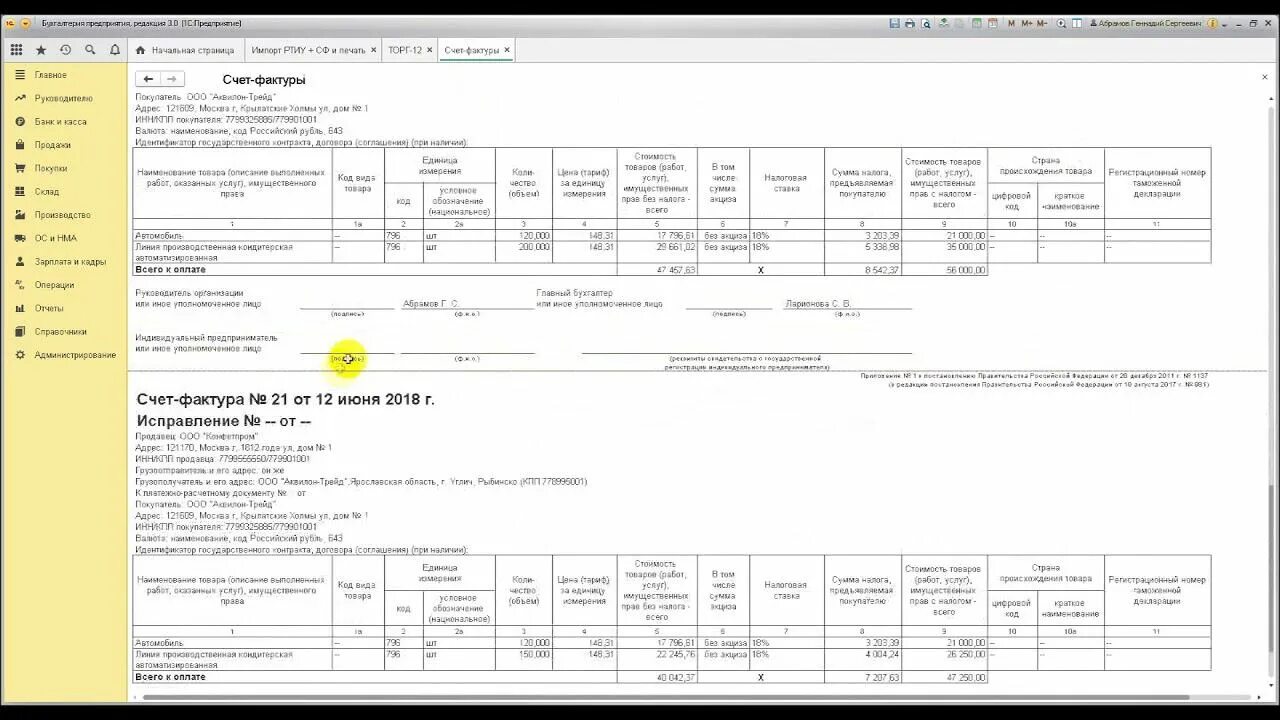Open the Покупки section
This screenshot has height=720, width=1280.
(x=51, y=168)
